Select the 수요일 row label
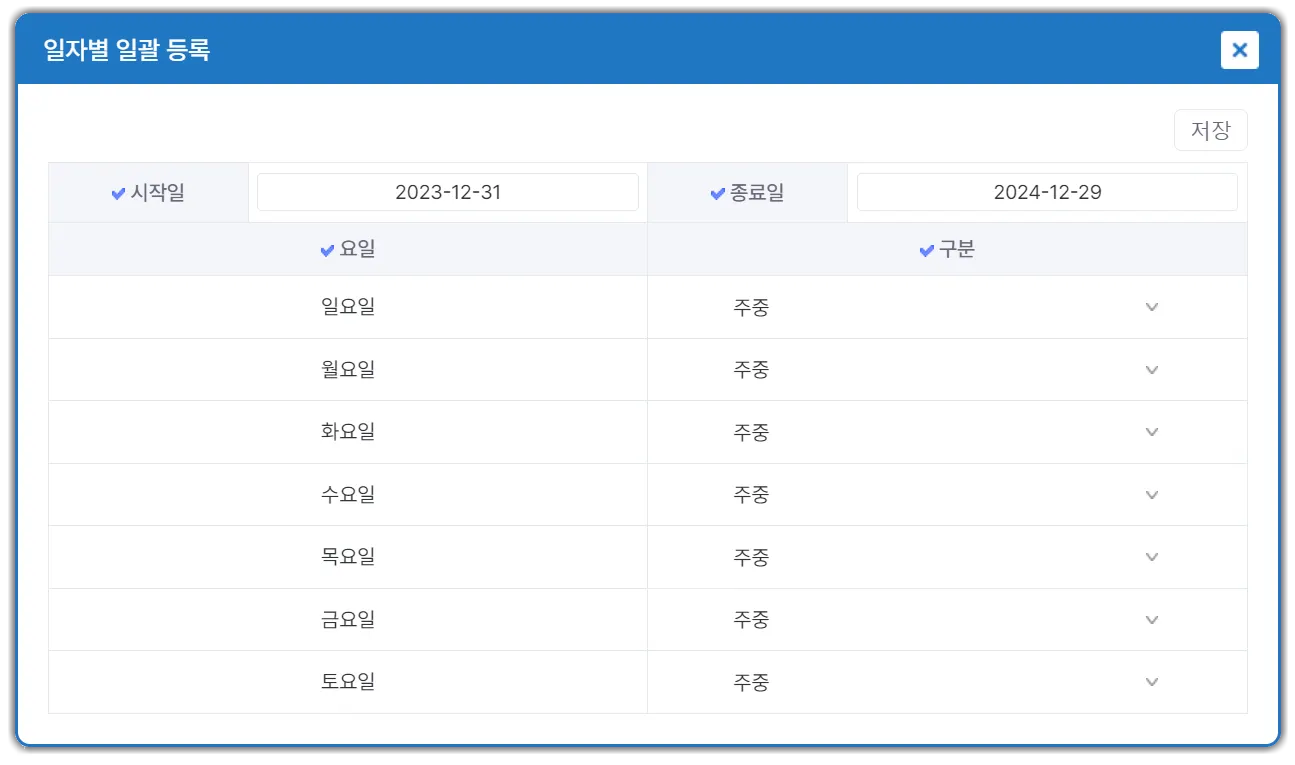The width and height of the screenshot is (1295, 765). click(x=348, y=495)
